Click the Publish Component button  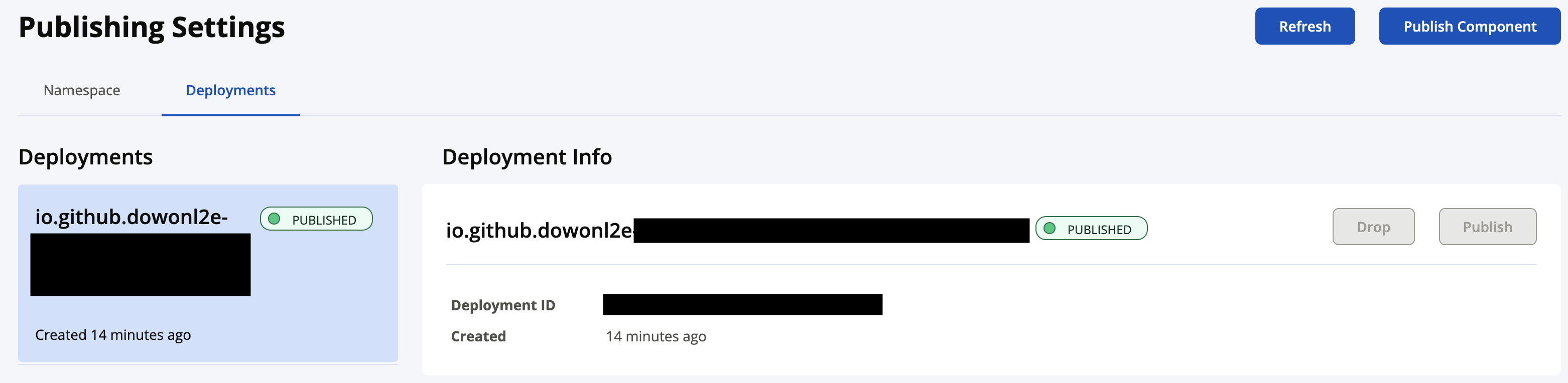click(1470, 26)
